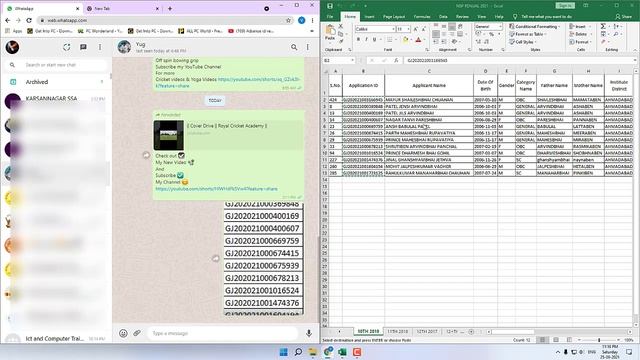640x360 pixels.
Task: Open Excel from the taskbar
Action: tap(342, 352)
